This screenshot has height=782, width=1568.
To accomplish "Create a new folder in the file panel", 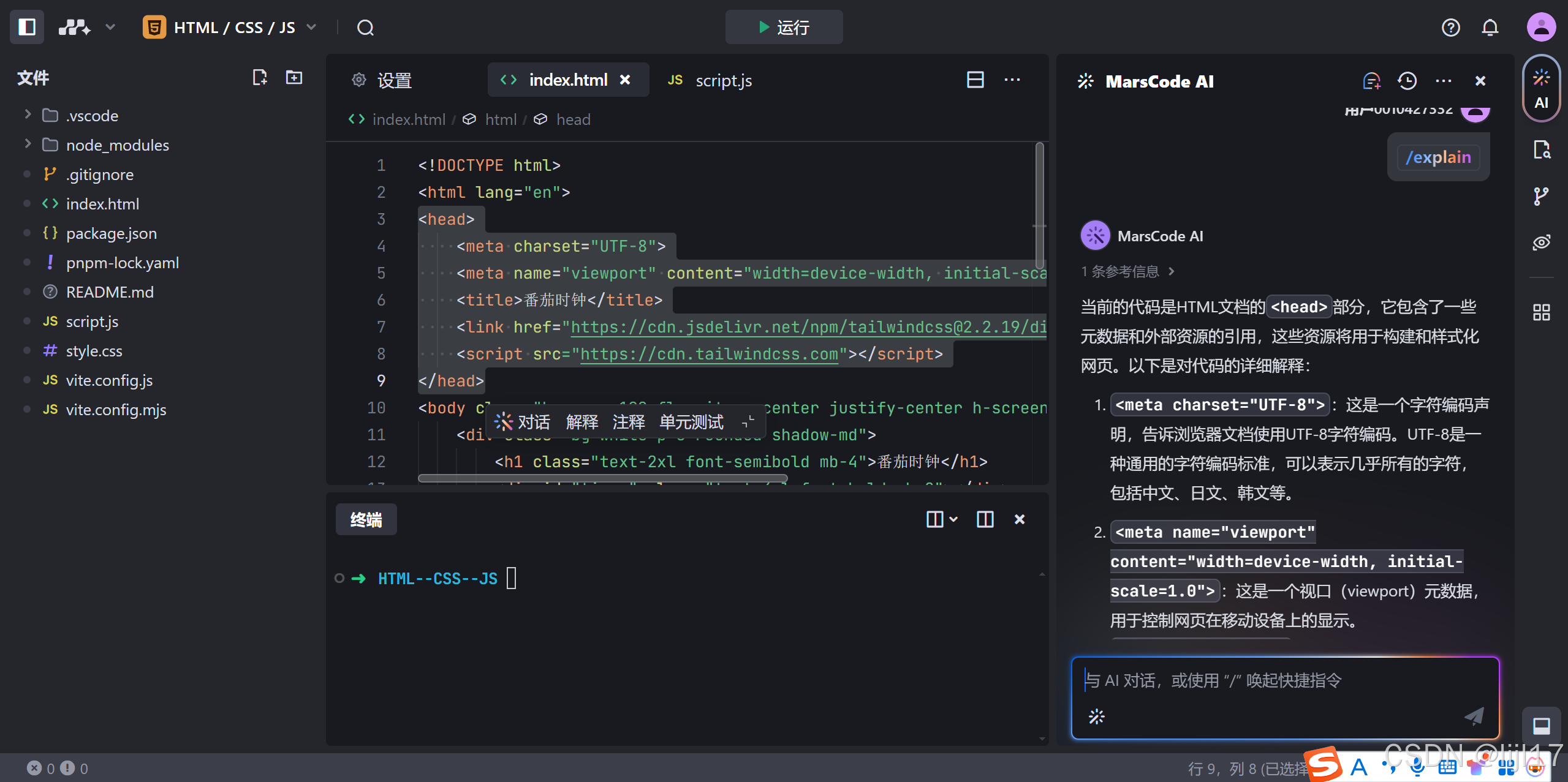I will 294,77.
